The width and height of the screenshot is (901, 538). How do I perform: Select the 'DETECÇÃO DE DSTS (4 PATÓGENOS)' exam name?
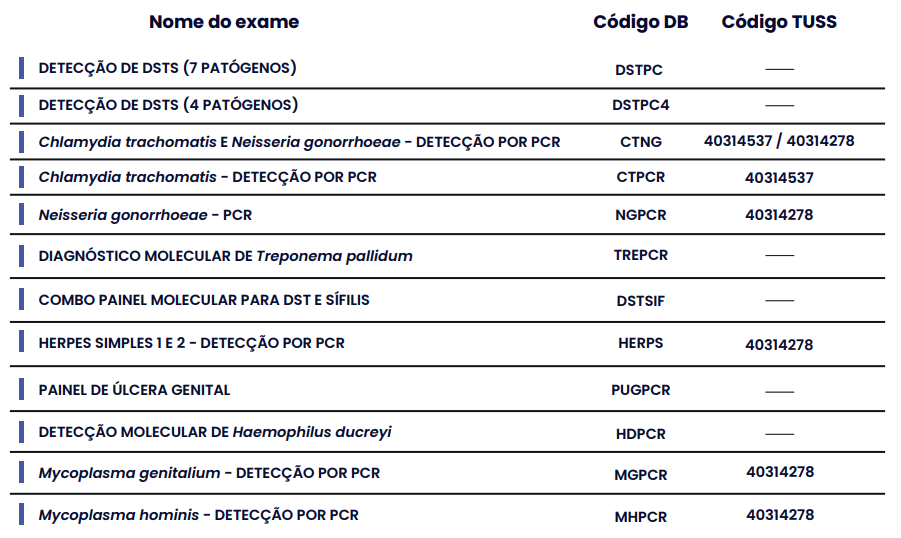click(x=168, y=105)
